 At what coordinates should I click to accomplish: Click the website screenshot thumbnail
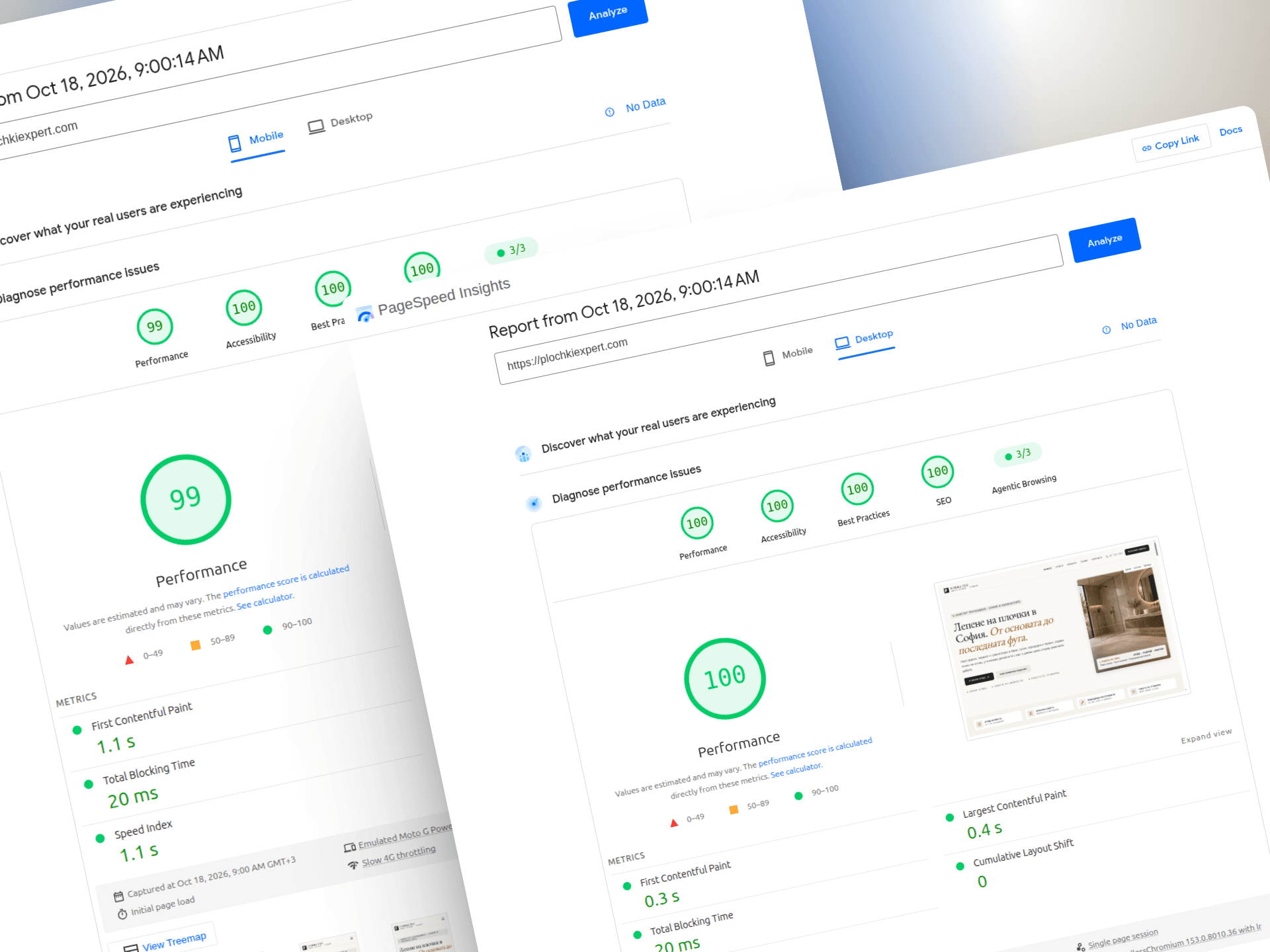point(1062,638)
